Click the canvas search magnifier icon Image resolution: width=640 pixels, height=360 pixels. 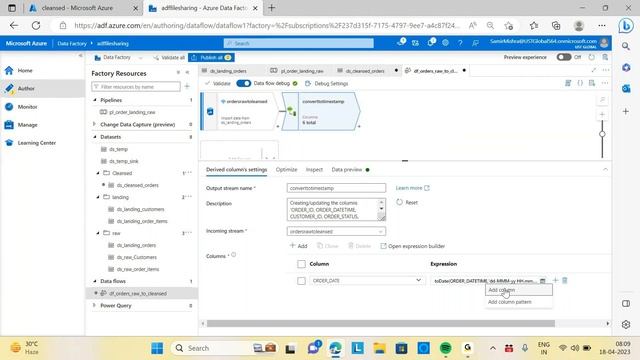pyautogui.click(x=602, y=100)
